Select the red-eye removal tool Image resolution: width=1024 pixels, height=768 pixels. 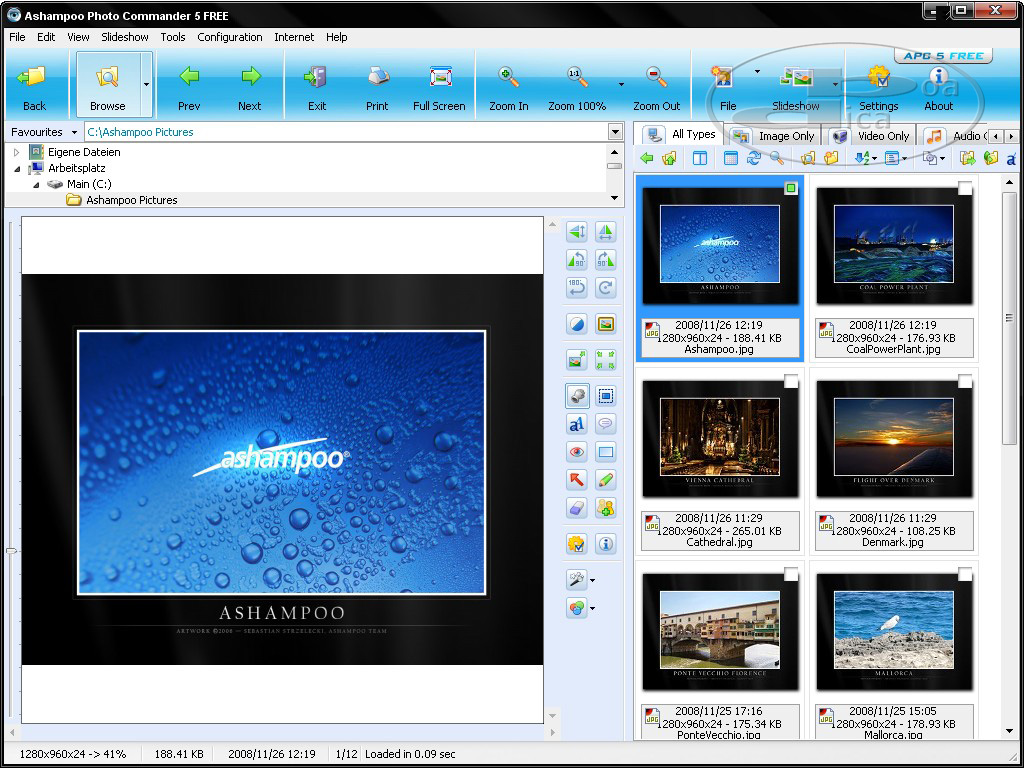[576, 452]
